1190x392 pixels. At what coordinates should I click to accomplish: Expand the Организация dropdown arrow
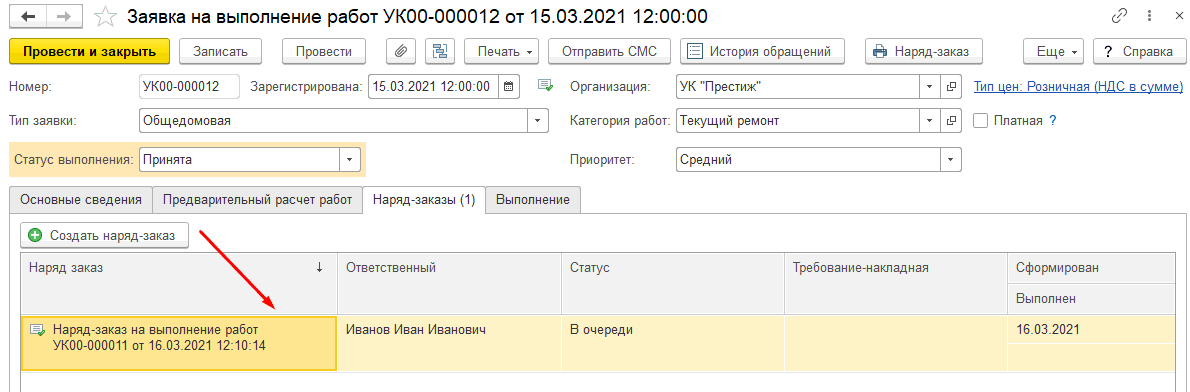(x=930, y=86)
